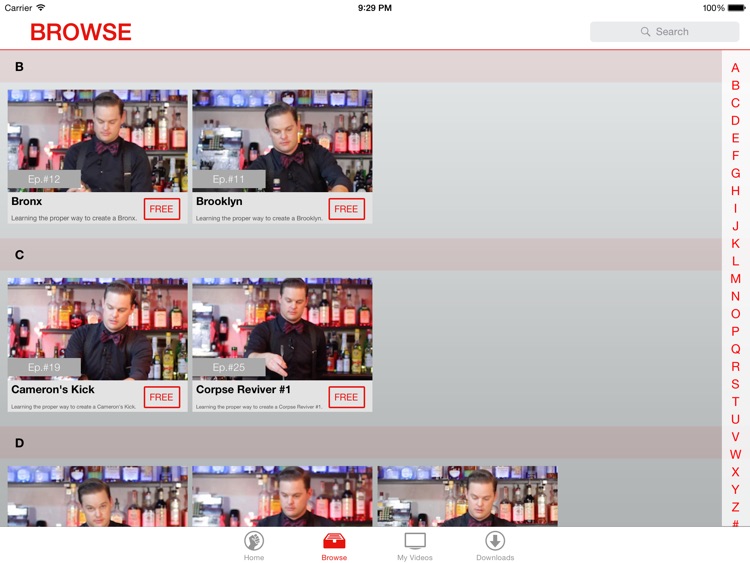The width and height of the screenshot is (750, 563).
Task: Tap FREE button for Corpse Reviver #1
Action: tap(346, 397)
